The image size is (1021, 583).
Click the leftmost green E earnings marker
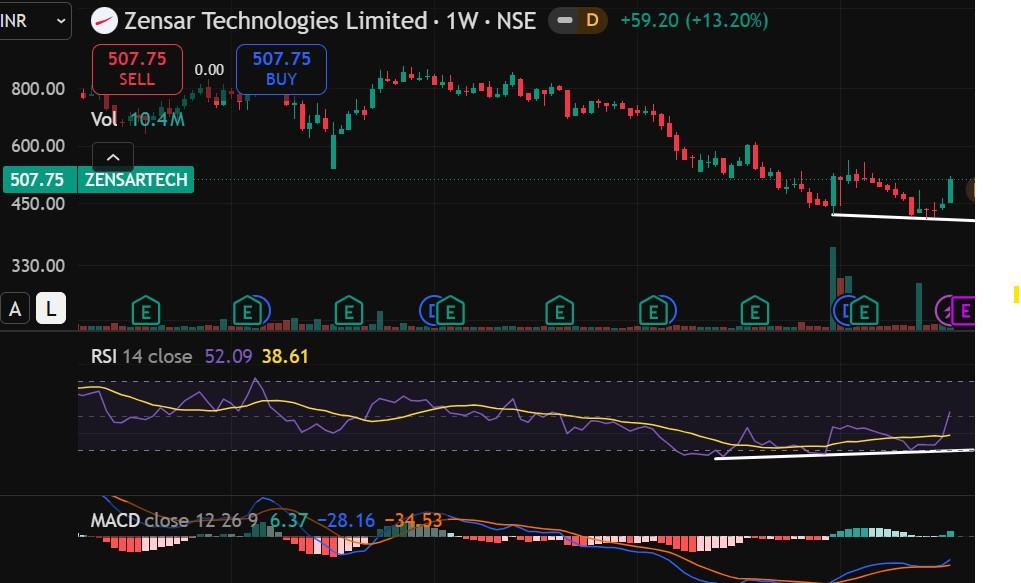coord(146,311)
